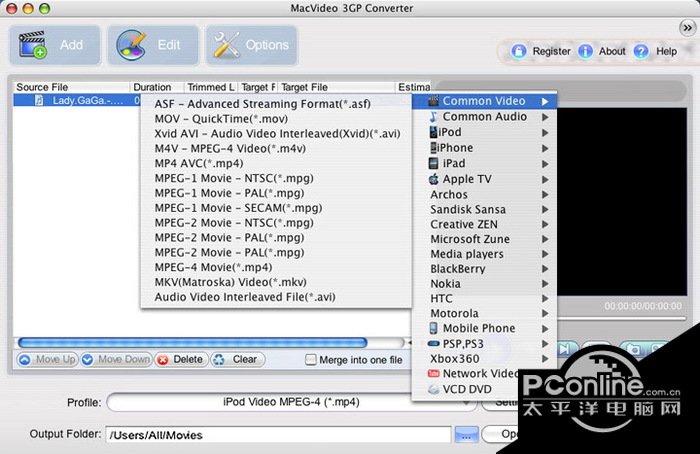Expand Sandisk Sansa submenu arrow

[545, 209]
